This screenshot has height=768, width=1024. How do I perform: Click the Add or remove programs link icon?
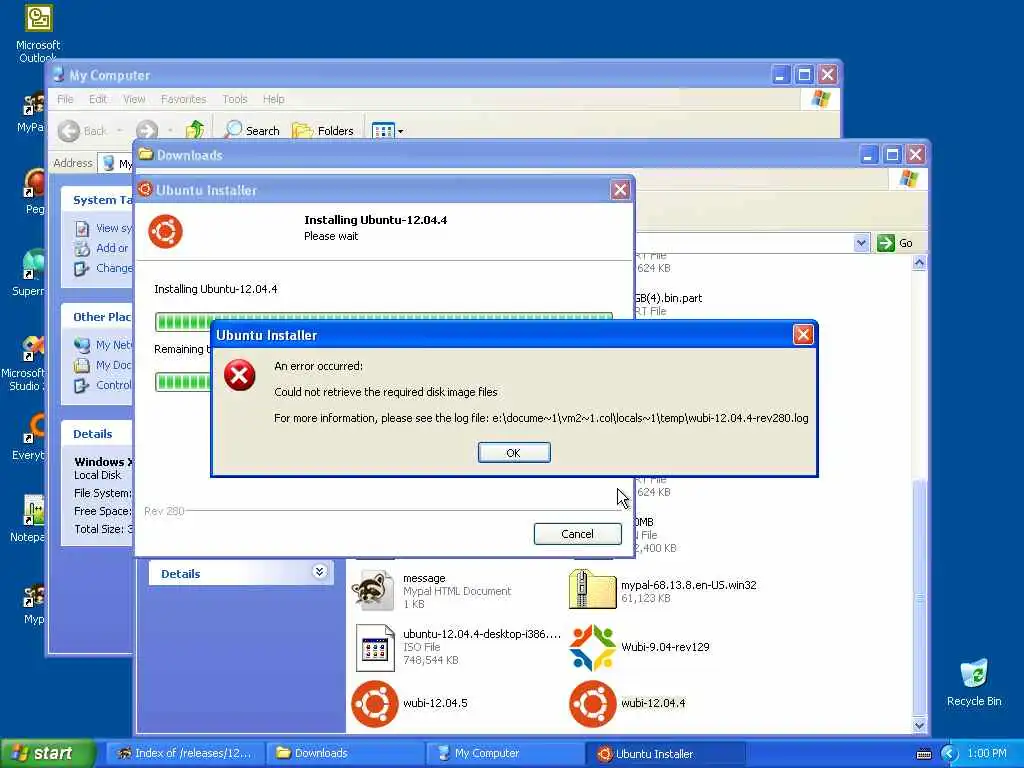point(82,248)
